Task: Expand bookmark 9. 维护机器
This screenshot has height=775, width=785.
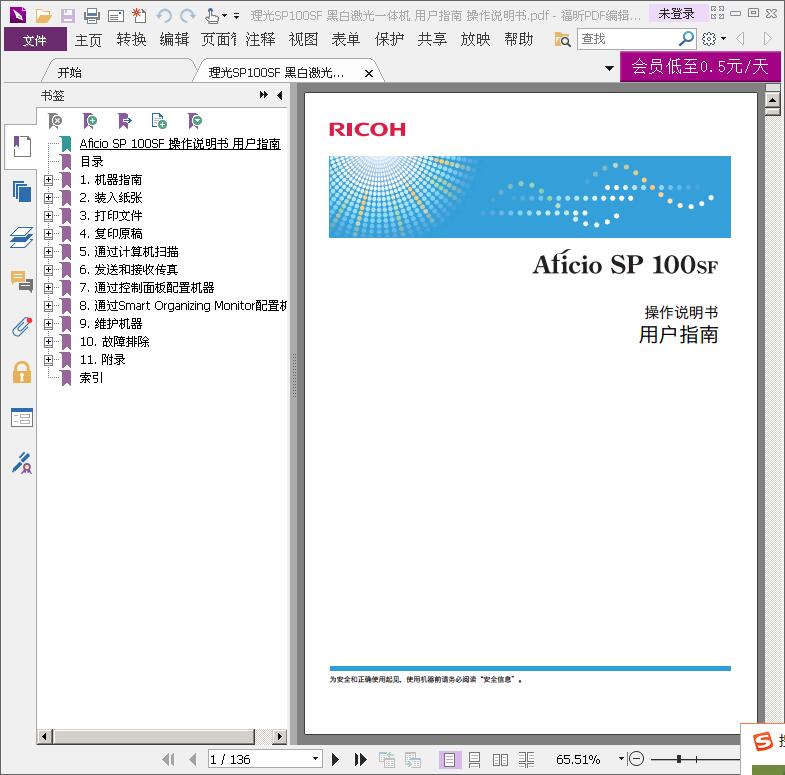Action: pos(49,324)
